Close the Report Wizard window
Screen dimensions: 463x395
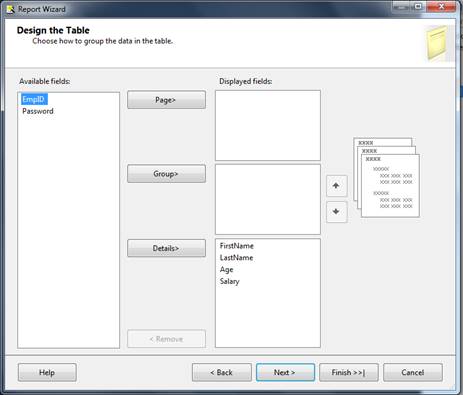[x=442, y=7]
